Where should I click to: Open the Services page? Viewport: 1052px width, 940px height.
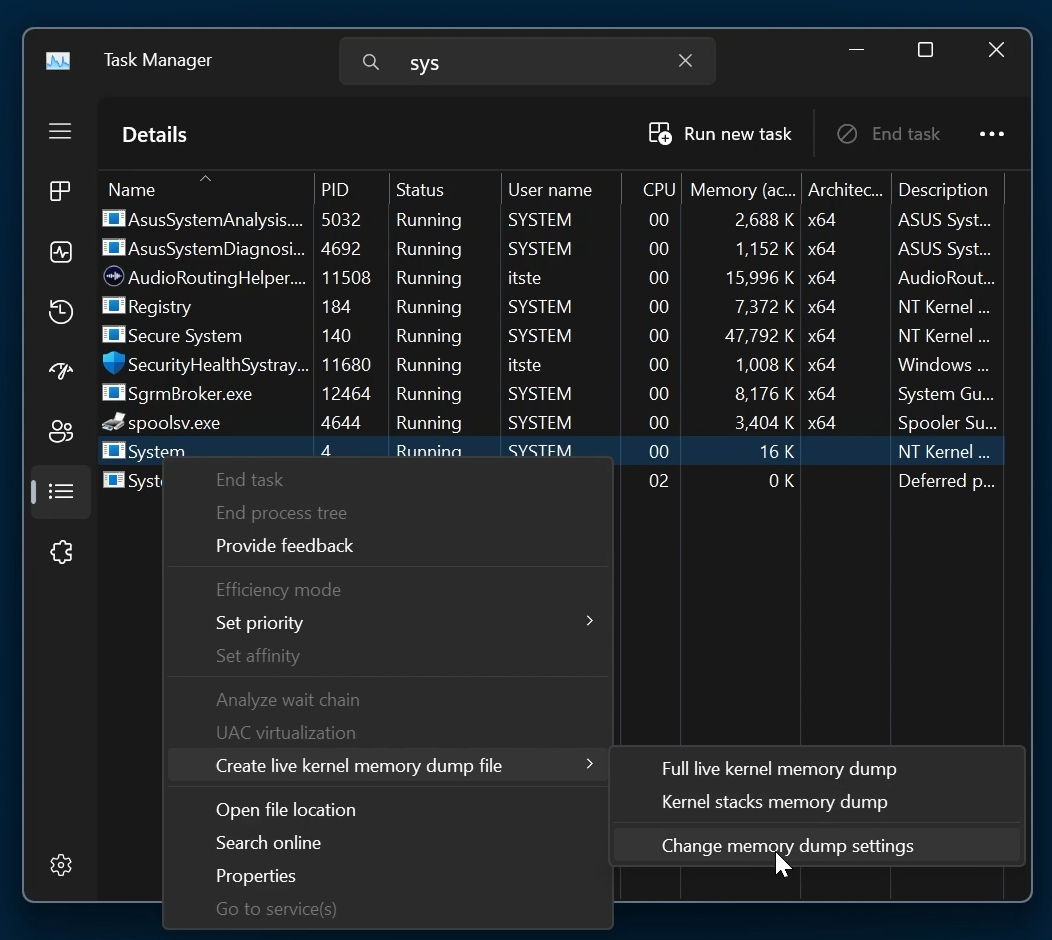(60, 551)
